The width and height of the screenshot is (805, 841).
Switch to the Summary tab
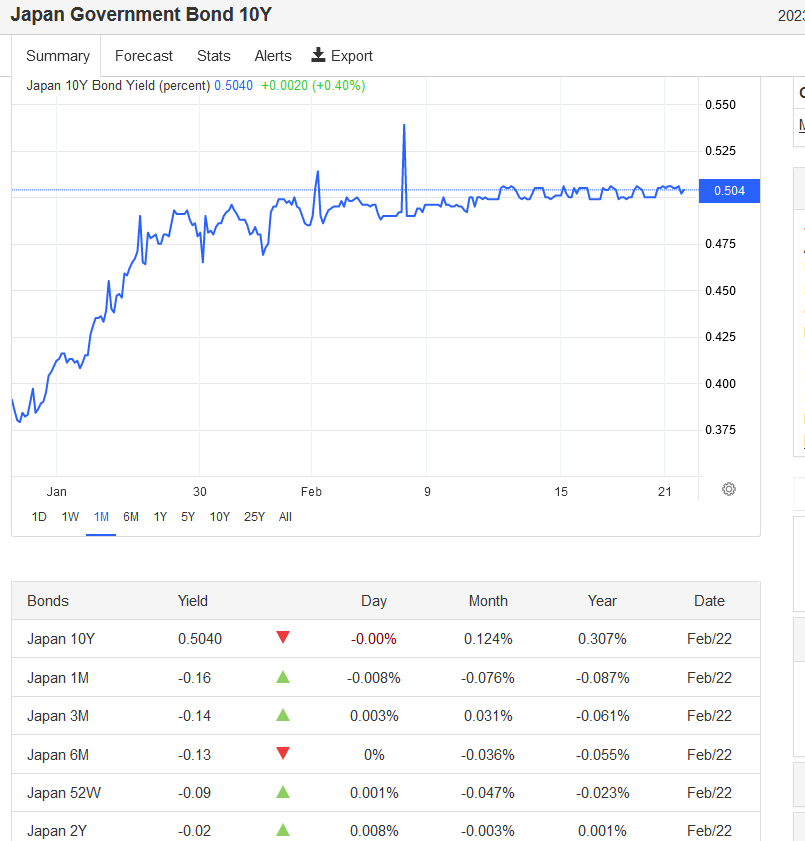(x=58, y=56)
